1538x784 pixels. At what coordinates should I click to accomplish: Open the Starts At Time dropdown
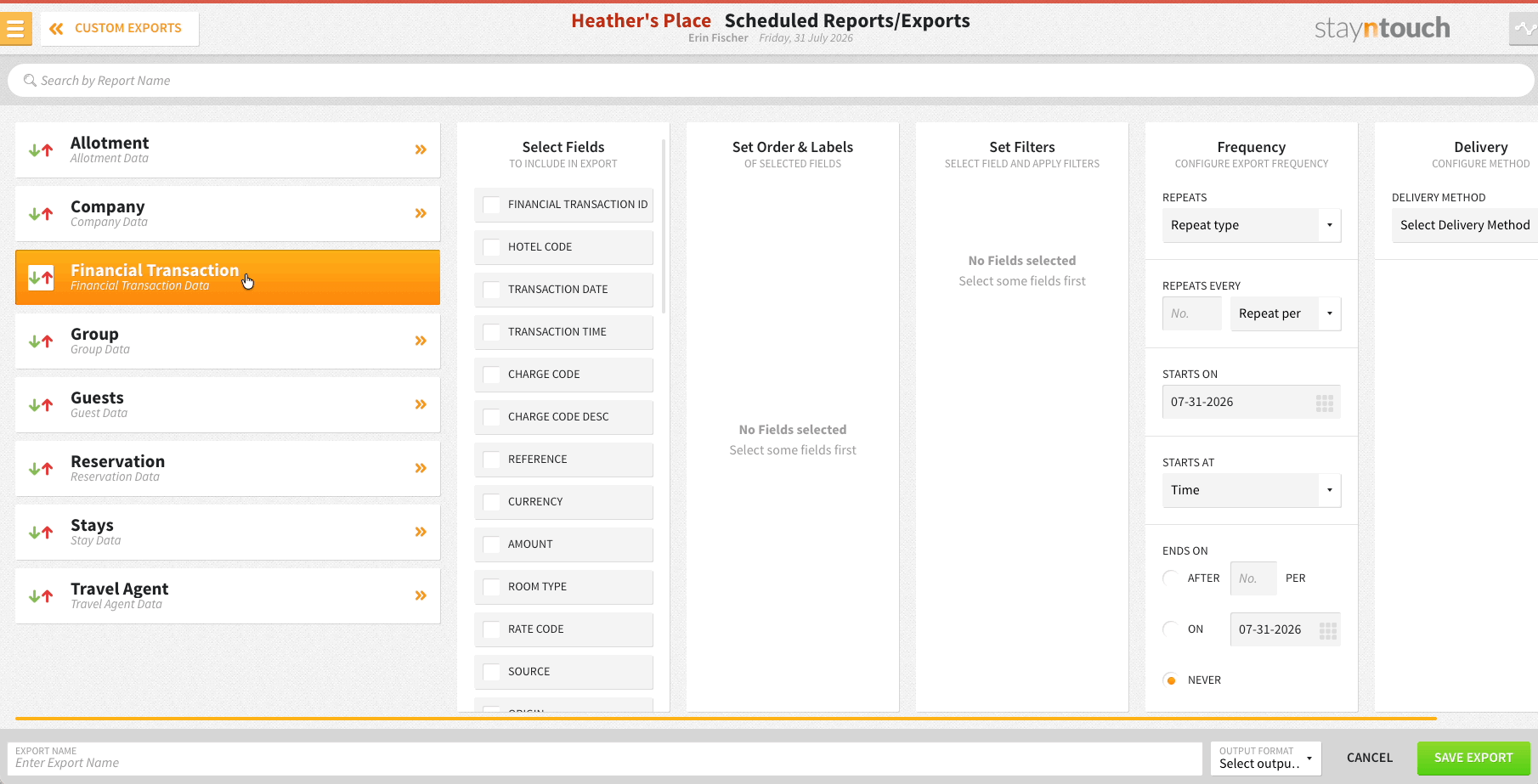point(1252,490)
